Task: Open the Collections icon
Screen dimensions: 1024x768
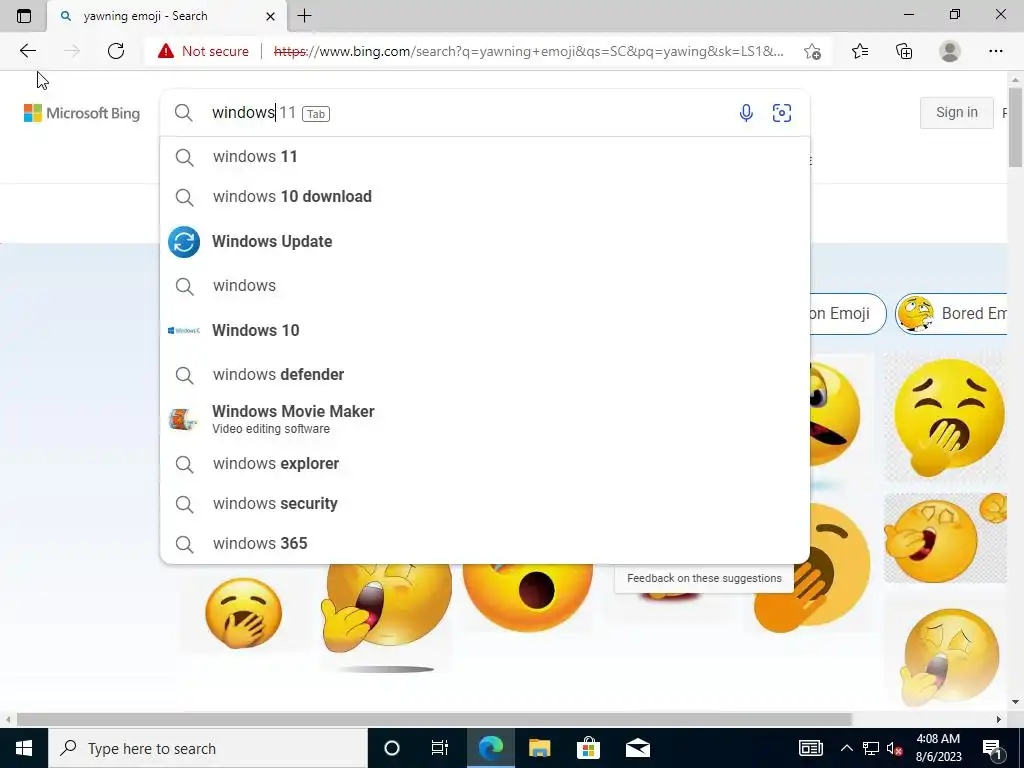Action: 904,51
